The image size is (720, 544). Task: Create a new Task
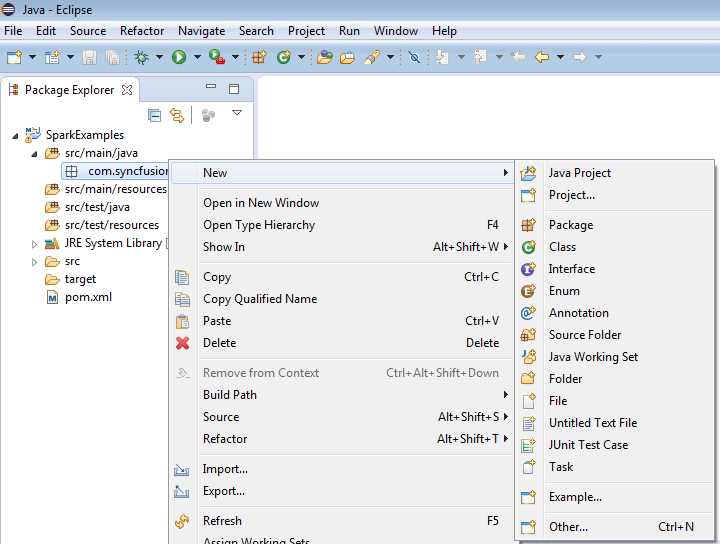click(615, 467)
